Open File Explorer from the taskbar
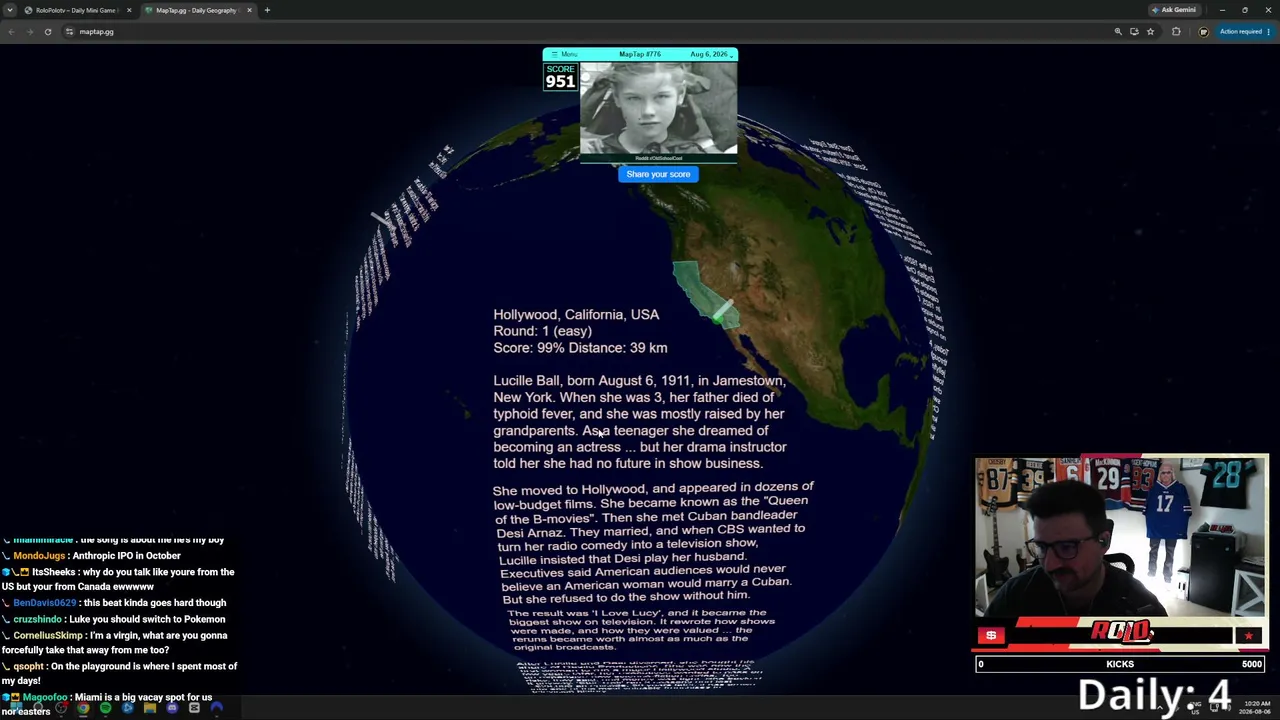This screenshot has width=1280, height=720. tap(150, 708)
